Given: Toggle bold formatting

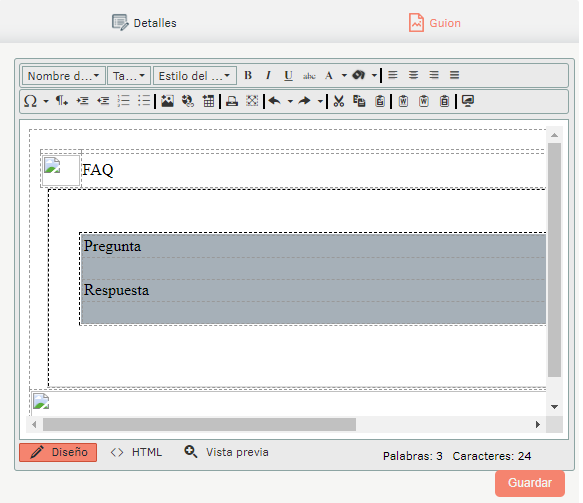Looking at the screenshot, I should click(x=248, y=75).
